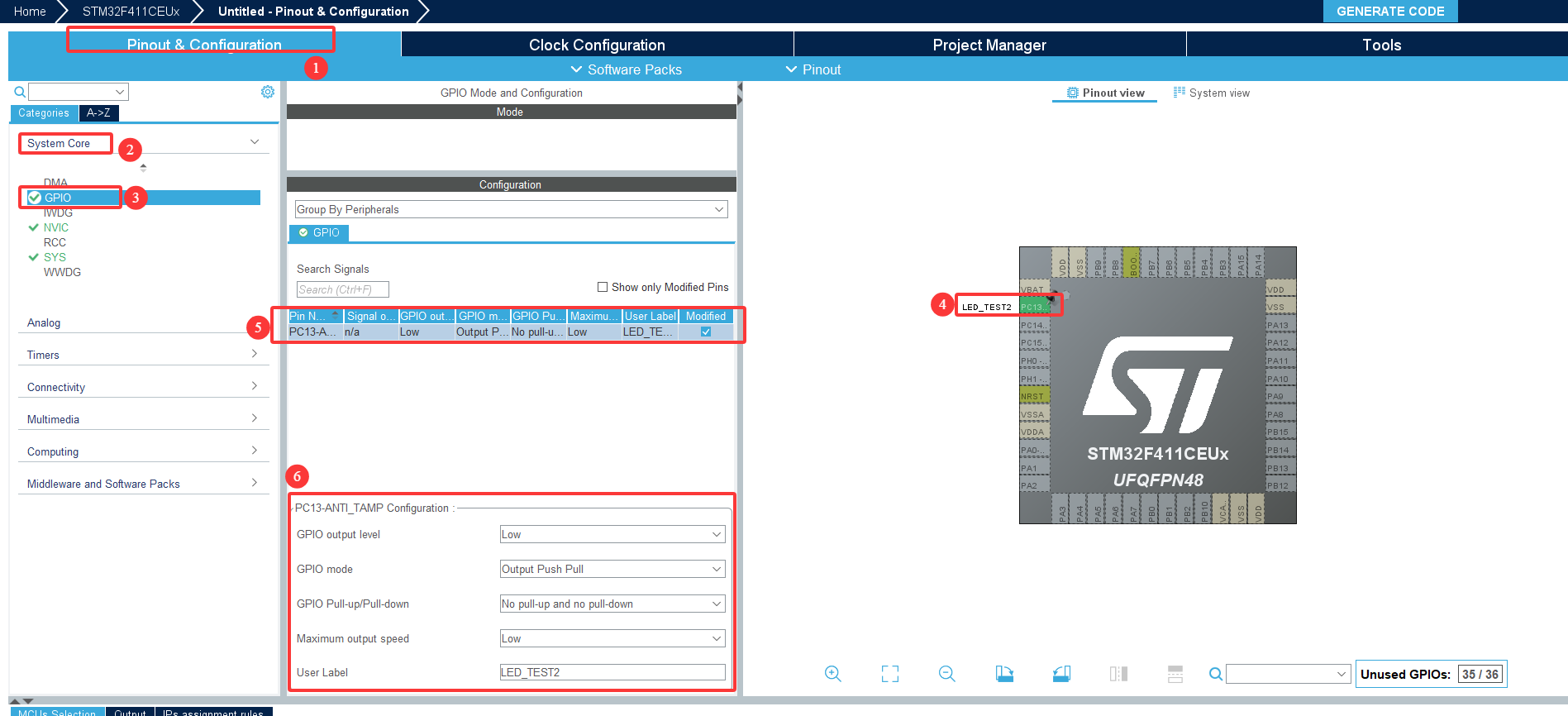1568x716 pixels.
Task: Open the Tools tab
Action: [x=1381, y=45]
